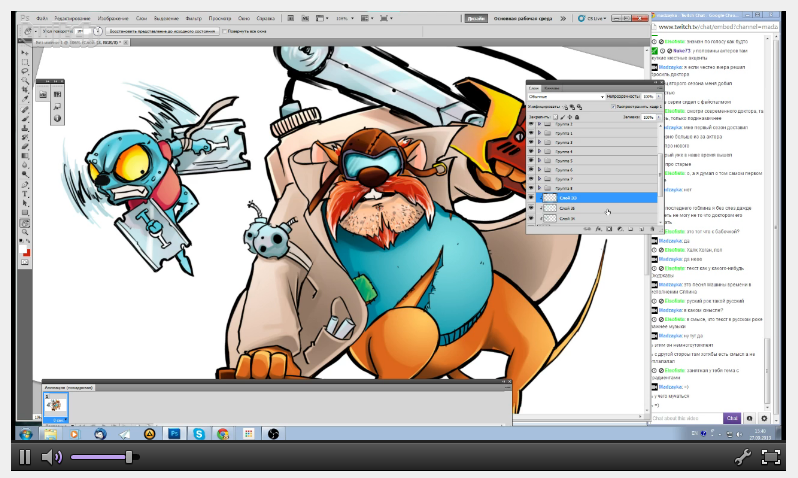The width and height of the screenshot is (798, 478).
Task: Expand the Группа 4 group
Action: click(x=539, y=151)
